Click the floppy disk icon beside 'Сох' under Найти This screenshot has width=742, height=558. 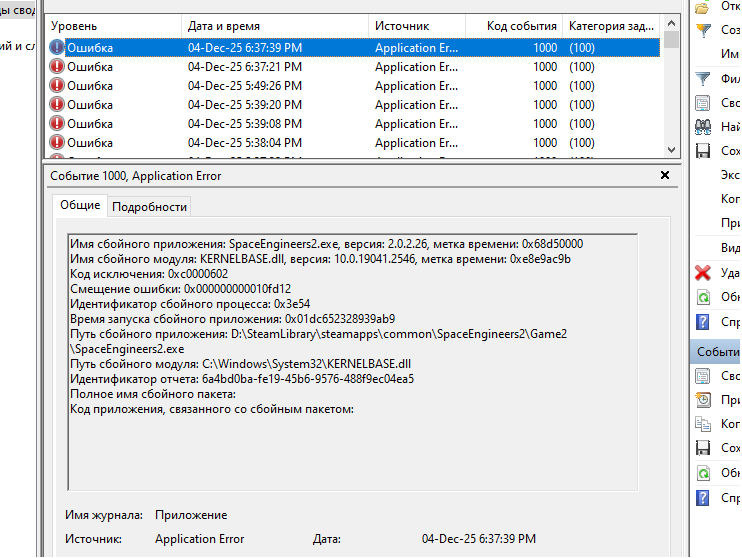[x=704, y=151]
